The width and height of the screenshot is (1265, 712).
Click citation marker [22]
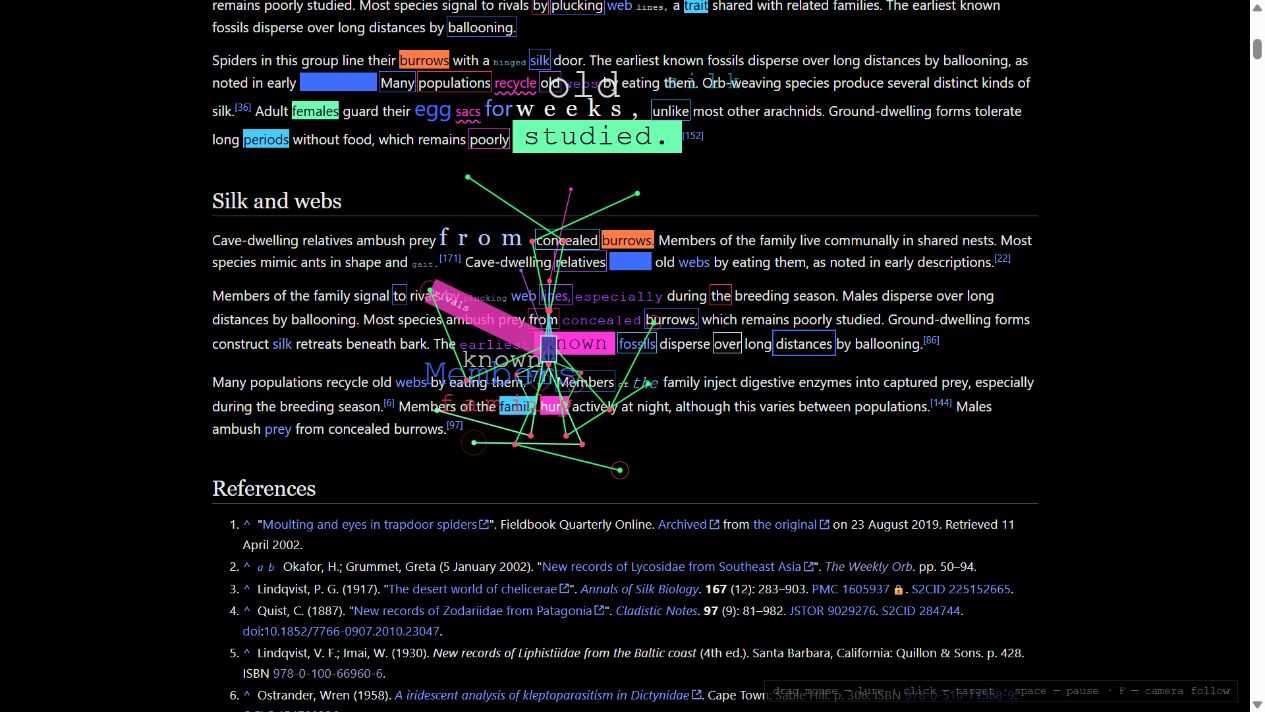point(1002,258)
